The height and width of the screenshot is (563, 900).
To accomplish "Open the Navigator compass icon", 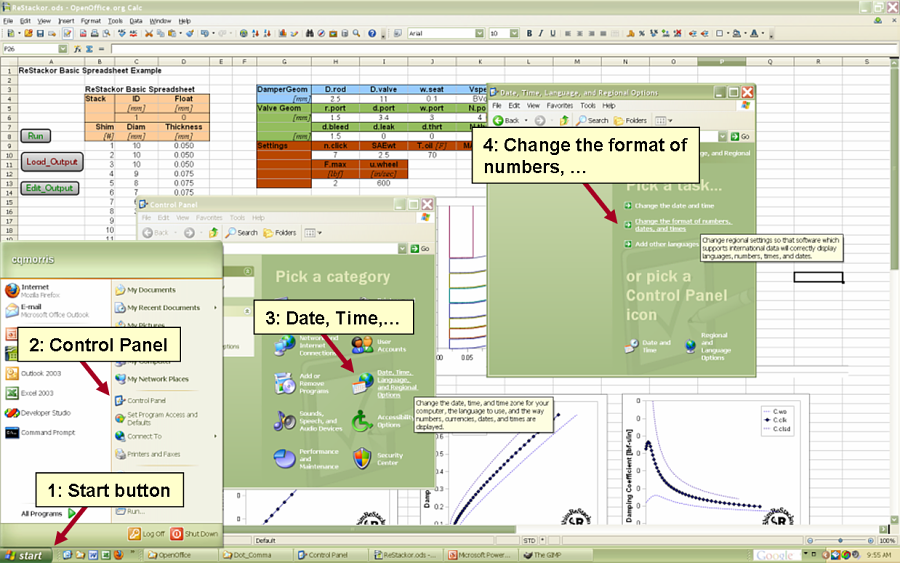I will (321, 33).
